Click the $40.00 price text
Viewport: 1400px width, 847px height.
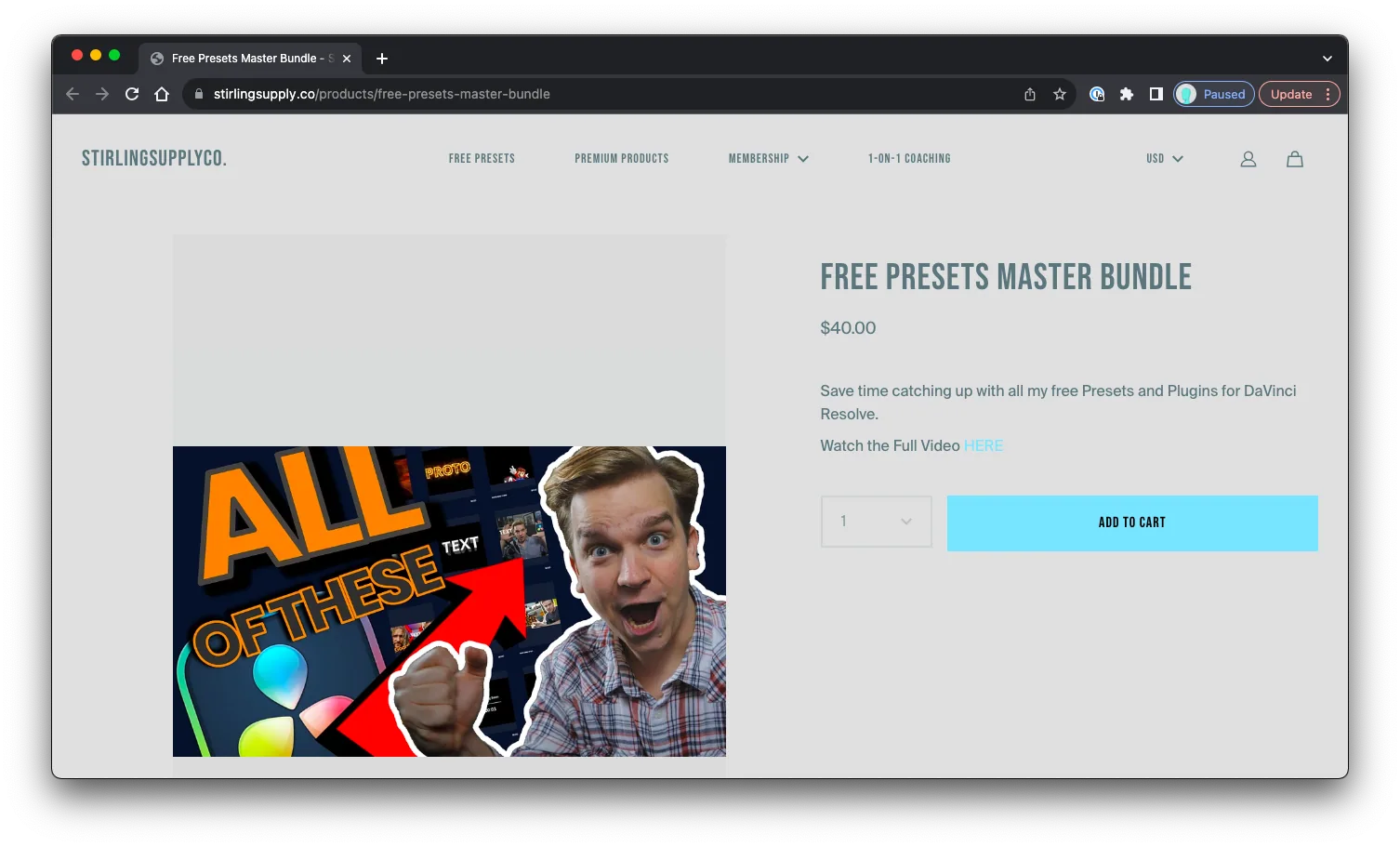[848, 328]
